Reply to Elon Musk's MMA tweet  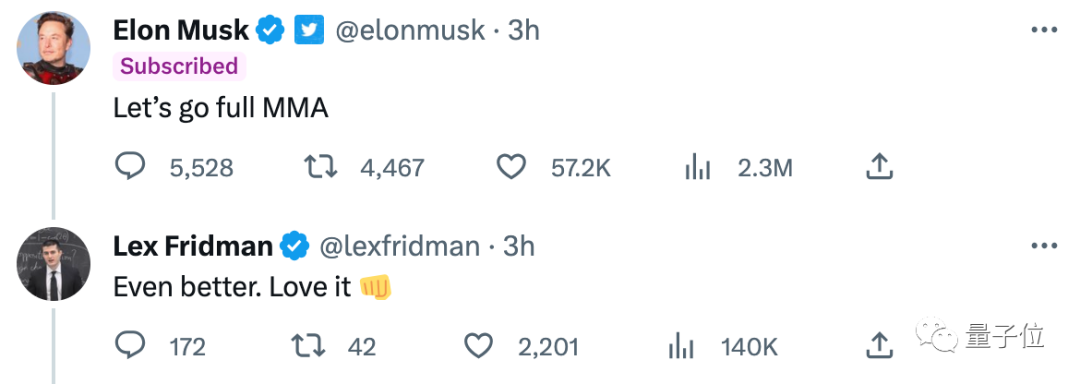coord(129,167)
